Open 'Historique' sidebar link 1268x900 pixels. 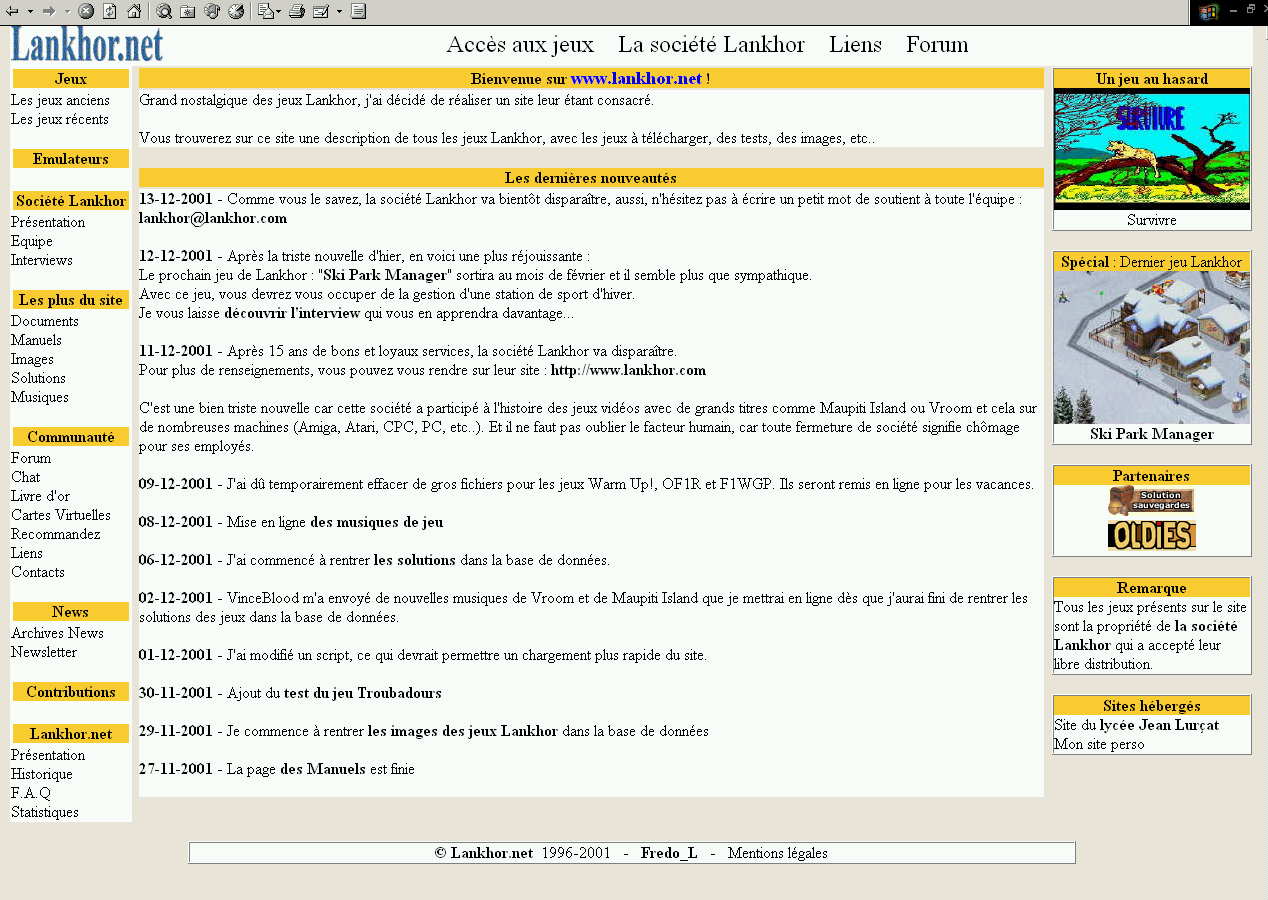[42, 774]
